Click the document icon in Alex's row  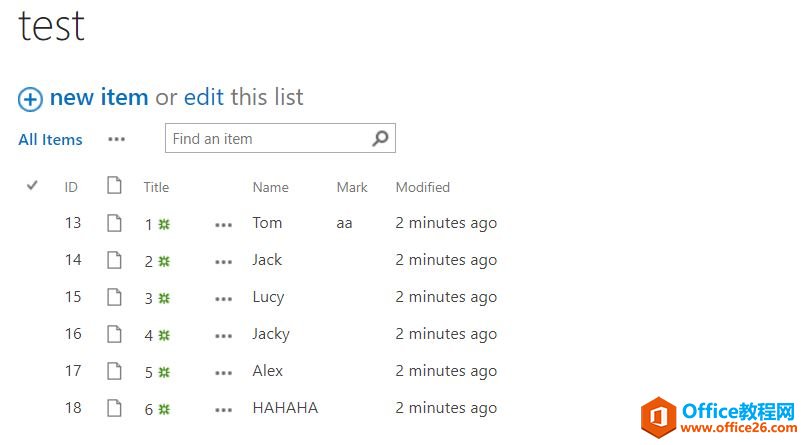pos(114,371)
